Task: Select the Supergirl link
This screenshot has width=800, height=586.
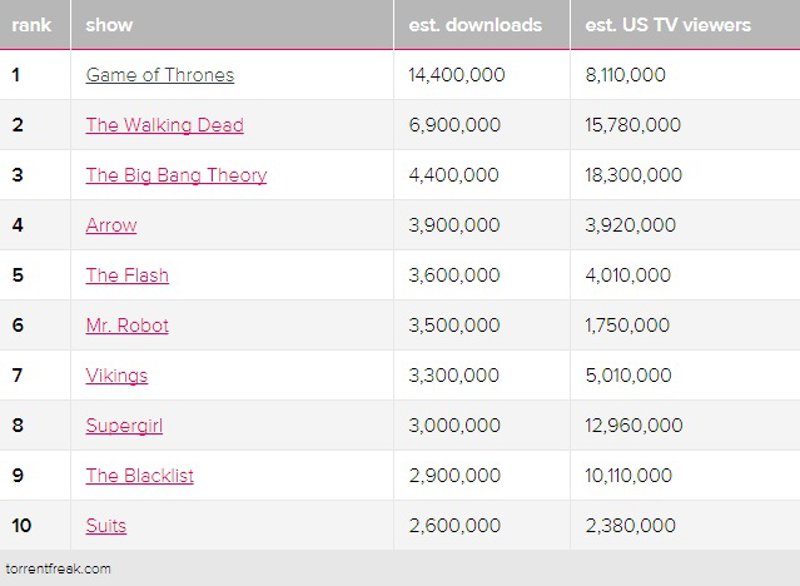Action: click(x=124, y=425)
